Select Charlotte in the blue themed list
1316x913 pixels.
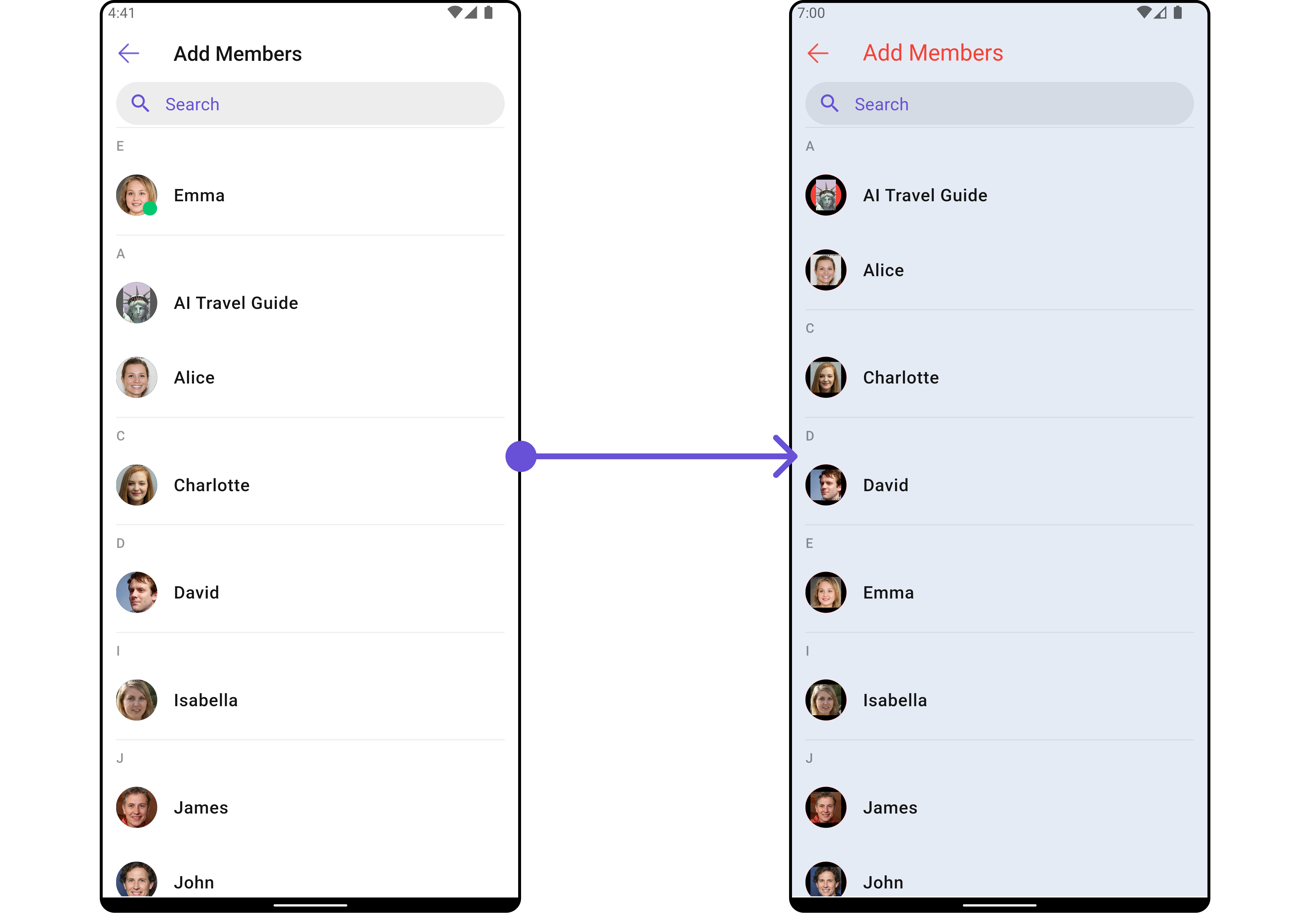pyautogui.click(x=999, y=378)
